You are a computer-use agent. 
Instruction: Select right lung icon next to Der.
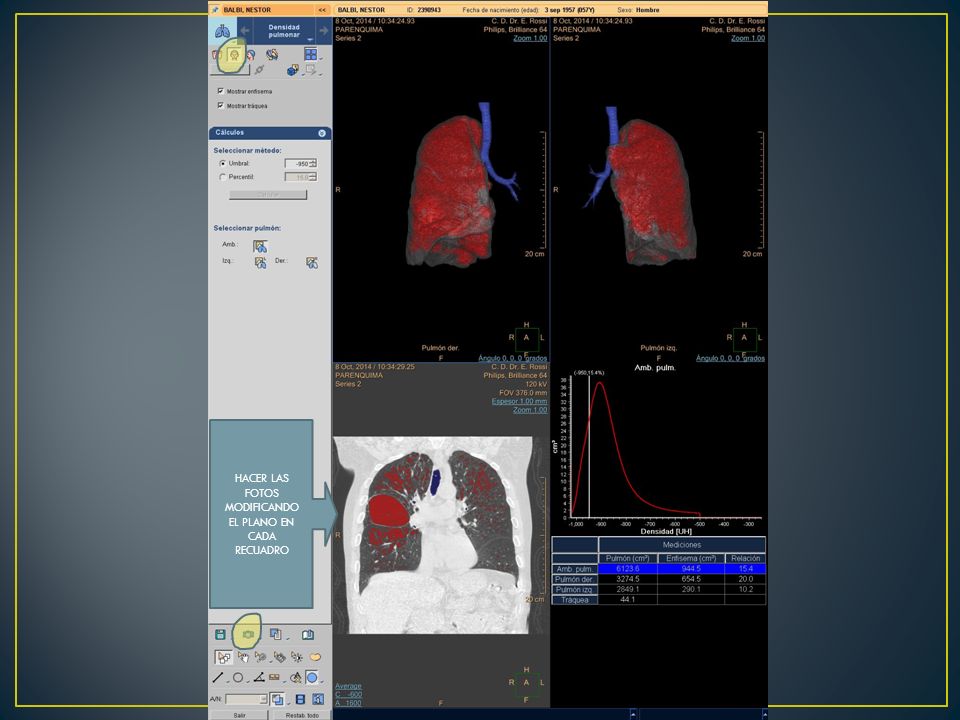pyautogui.click(x=312, y=263)
